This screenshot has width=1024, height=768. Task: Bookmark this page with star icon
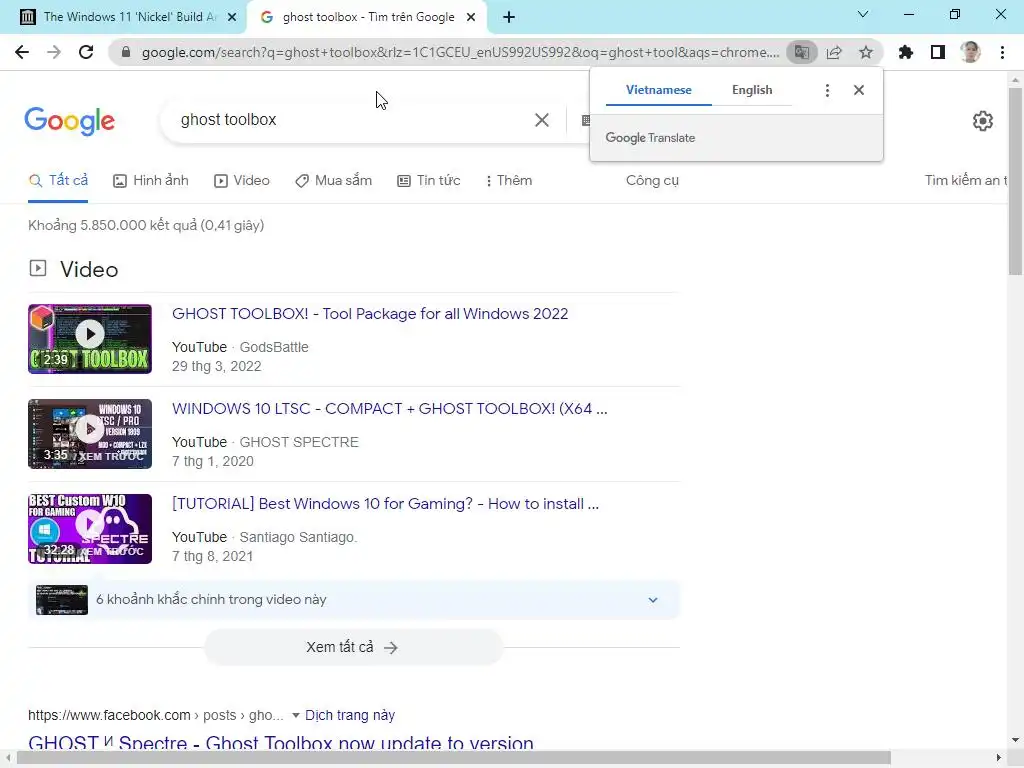(866, 52)
